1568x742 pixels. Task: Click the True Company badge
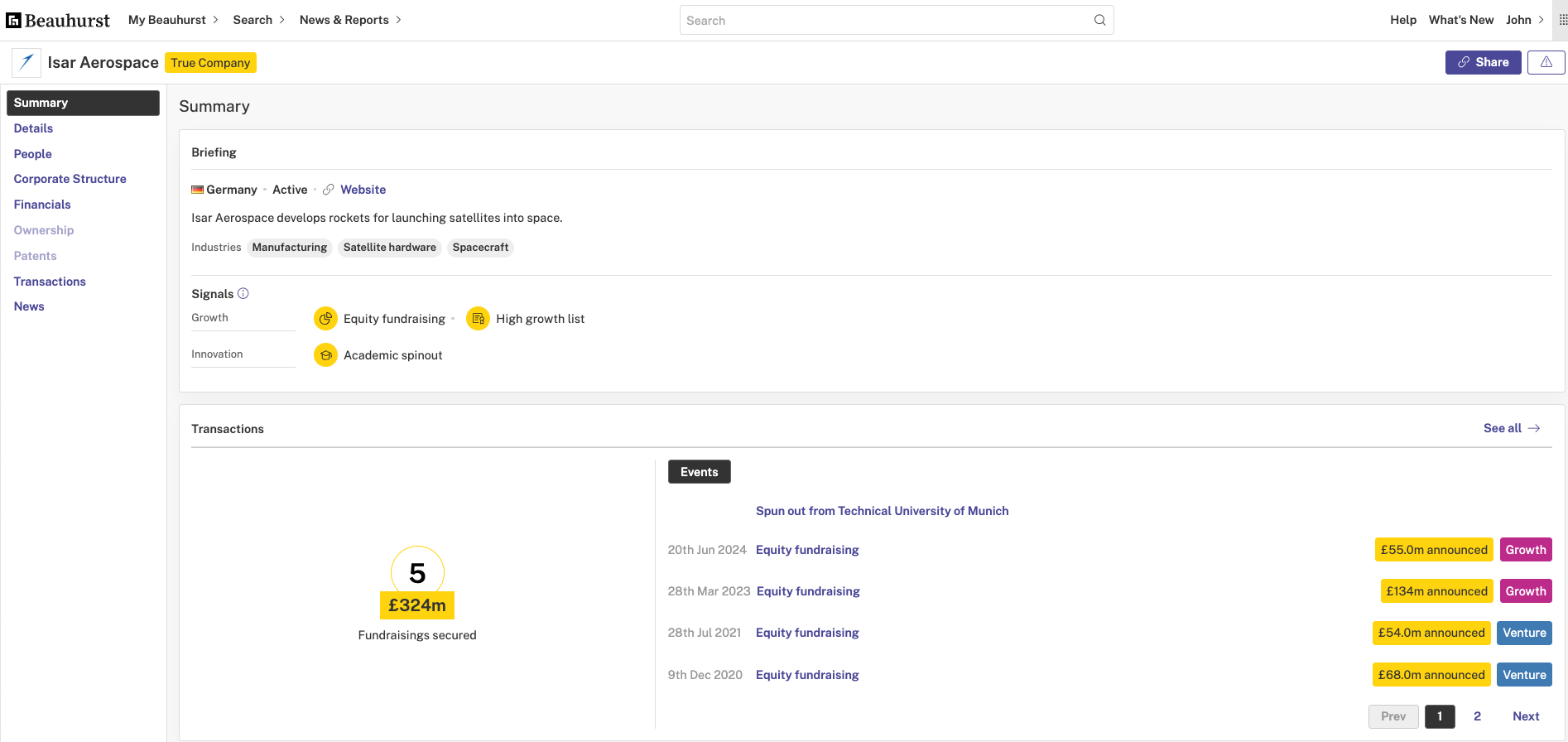(210, 63)
